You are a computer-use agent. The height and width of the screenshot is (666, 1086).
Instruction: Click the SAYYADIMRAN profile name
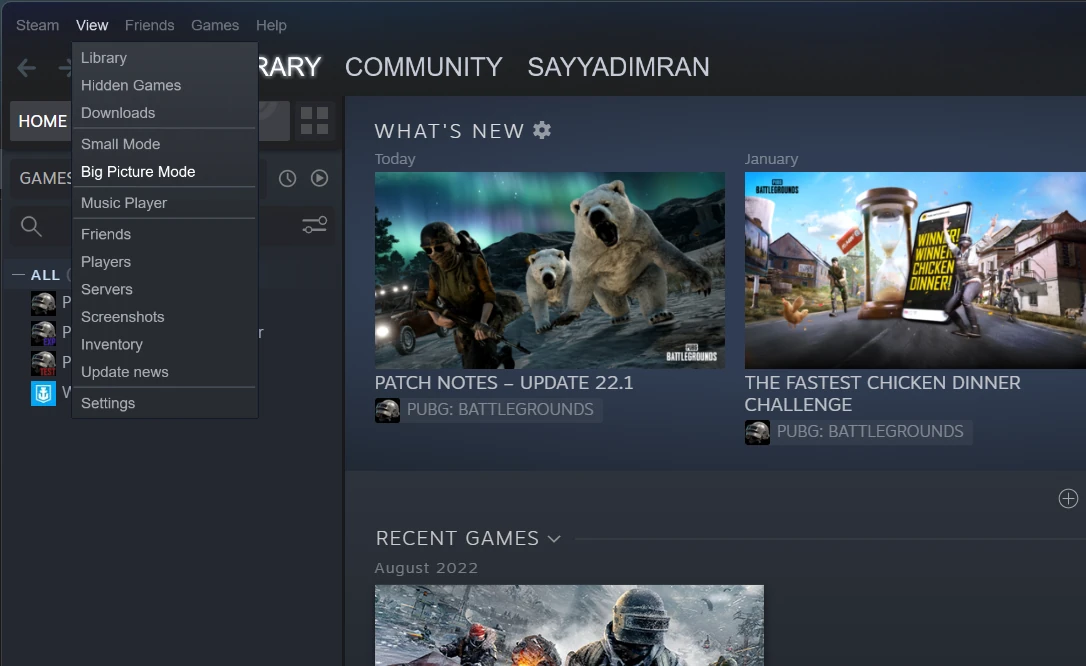pos(618,67)
